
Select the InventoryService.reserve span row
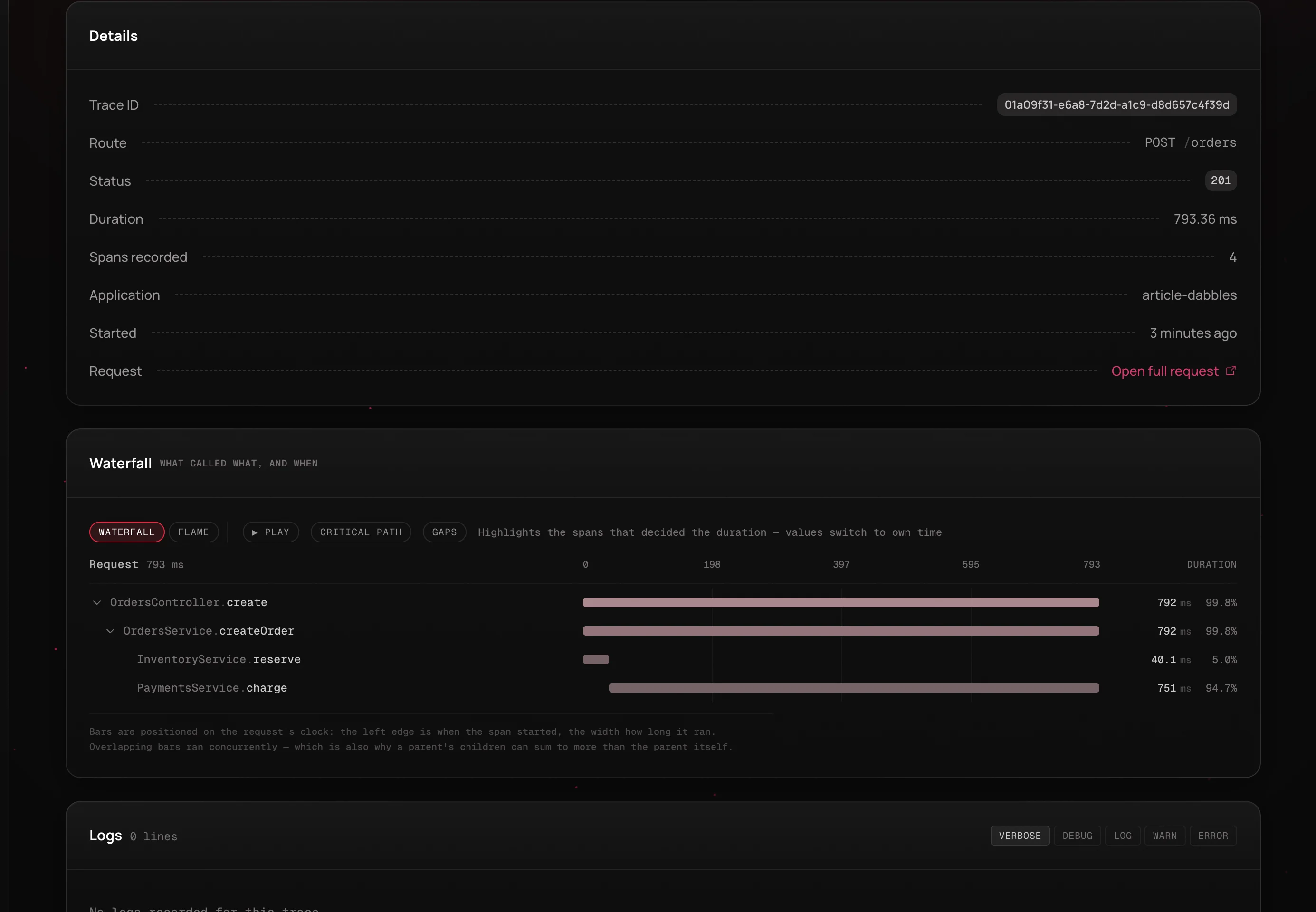click(x=663, y=659)
